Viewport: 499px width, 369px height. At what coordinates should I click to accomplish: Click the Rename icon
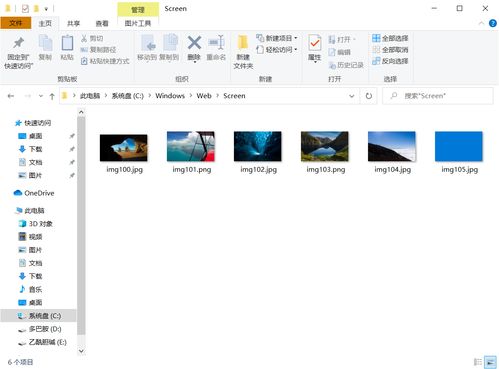(x=216, y=43)
